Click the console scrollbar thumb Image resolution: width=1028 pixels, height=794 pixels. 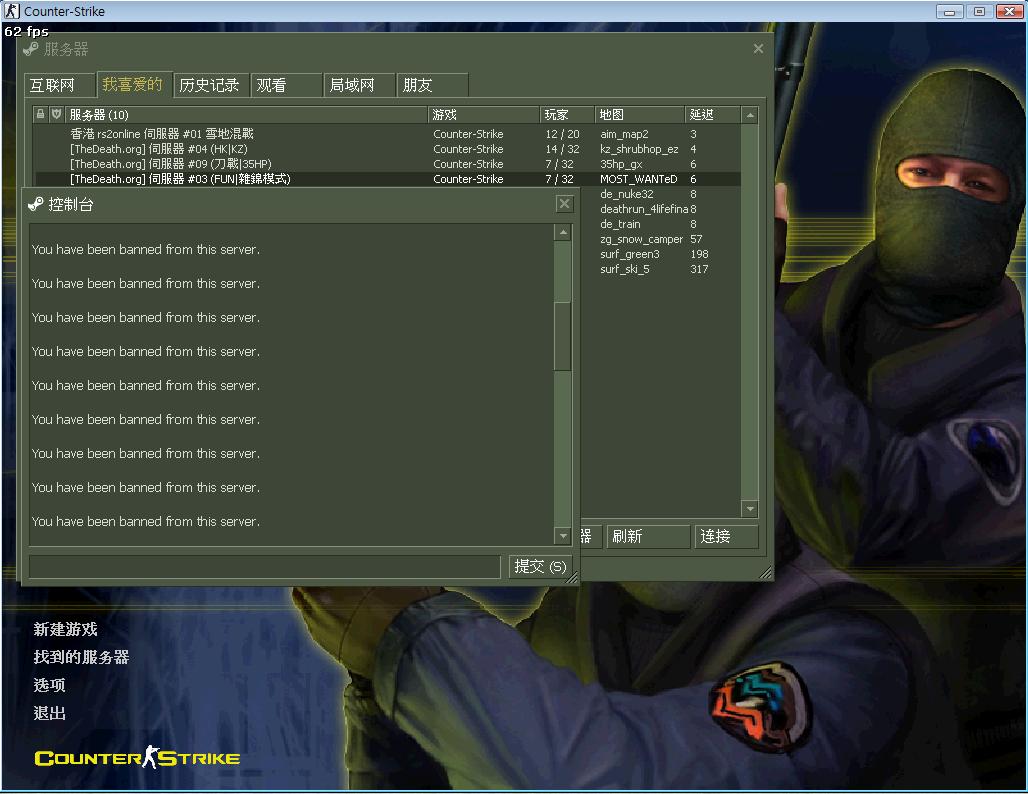(563, 336)
